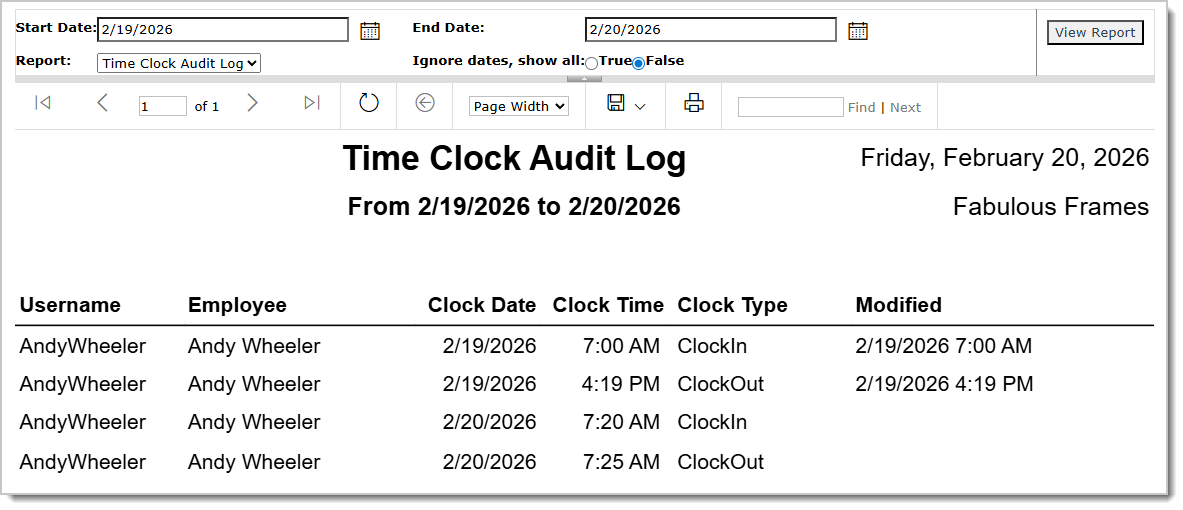Navigate back to parent report
The height and width of the screenshot is (510, 1183).
tap(425, 103)
